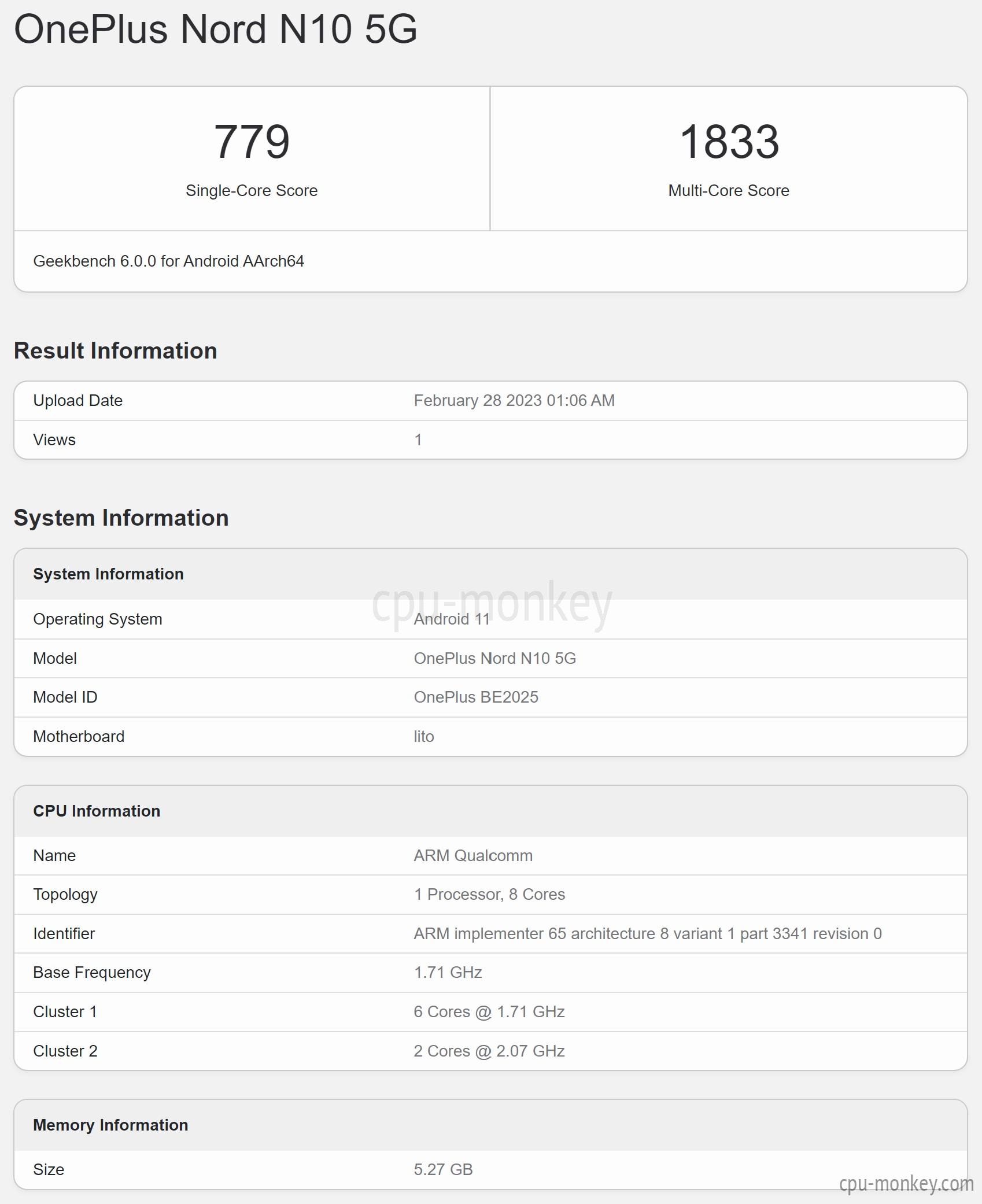Click the memory Size label
This screenshot has width=982, height=1204.
click(x=49, y=1170)
